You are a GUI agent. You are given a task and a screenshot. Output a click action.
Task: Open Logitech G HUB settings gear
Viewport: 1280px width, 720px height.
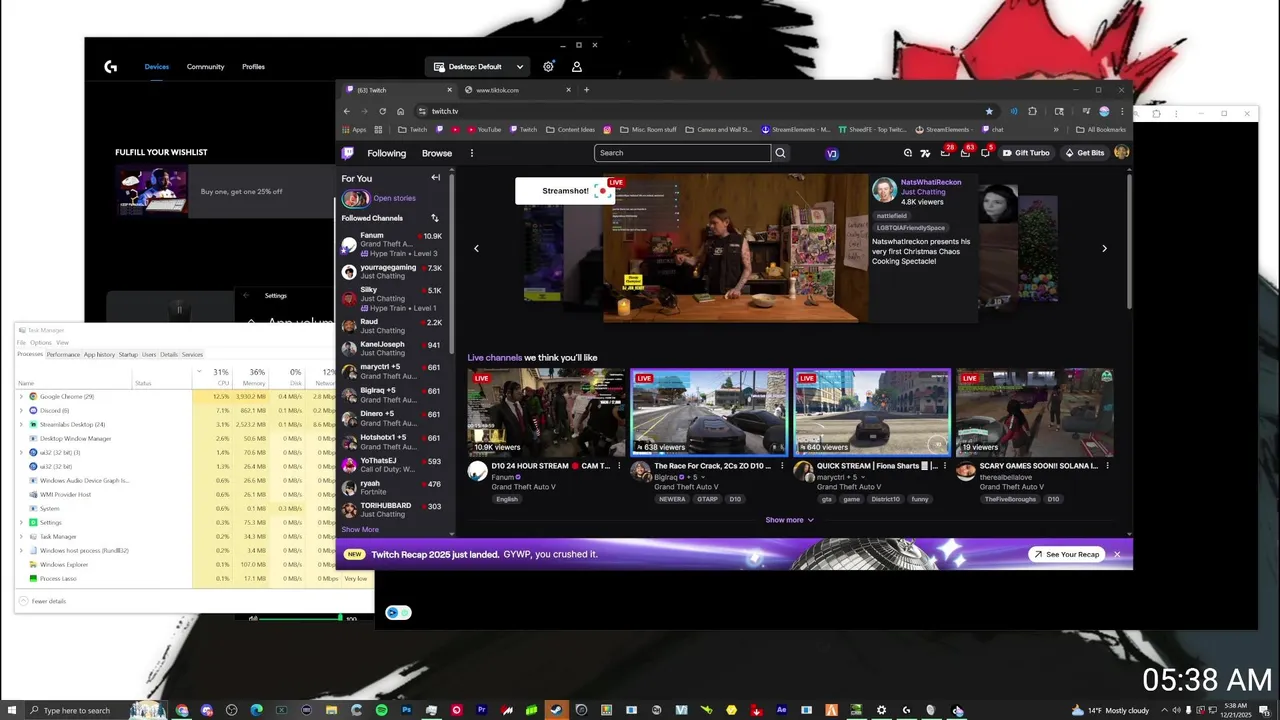point(548,66)
